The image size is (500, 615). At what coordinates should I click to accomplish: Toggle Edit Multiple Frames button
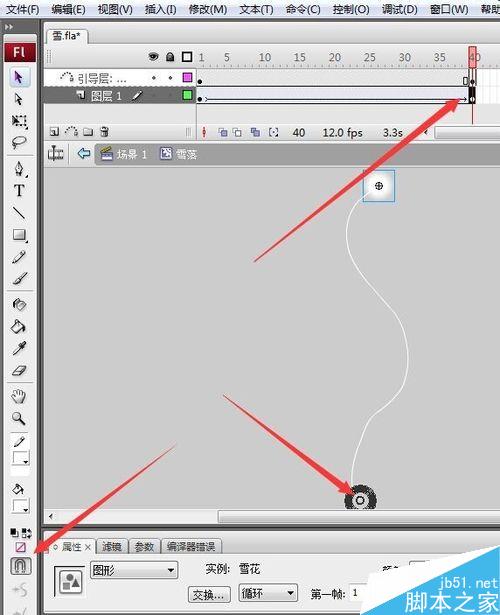(x=255, y=133)
